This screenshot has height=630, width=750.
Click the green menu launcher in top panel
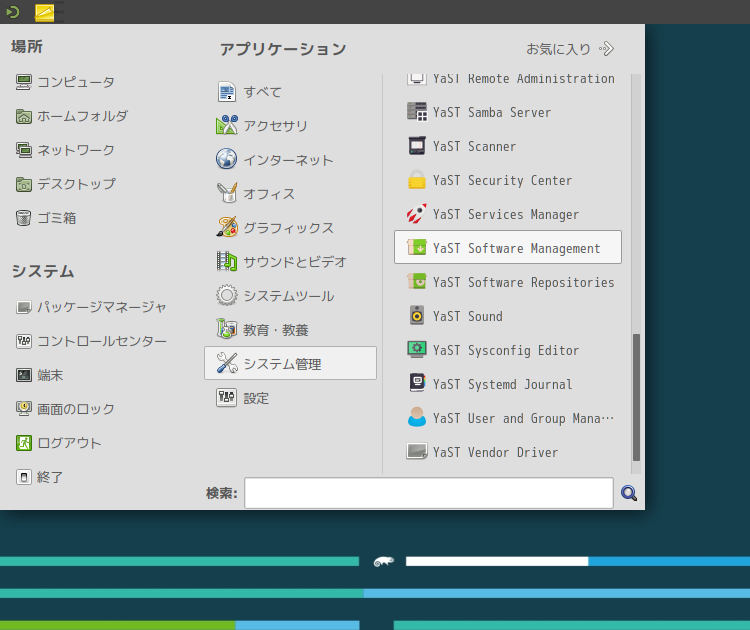pyautogui.click(x=13, y=12)
